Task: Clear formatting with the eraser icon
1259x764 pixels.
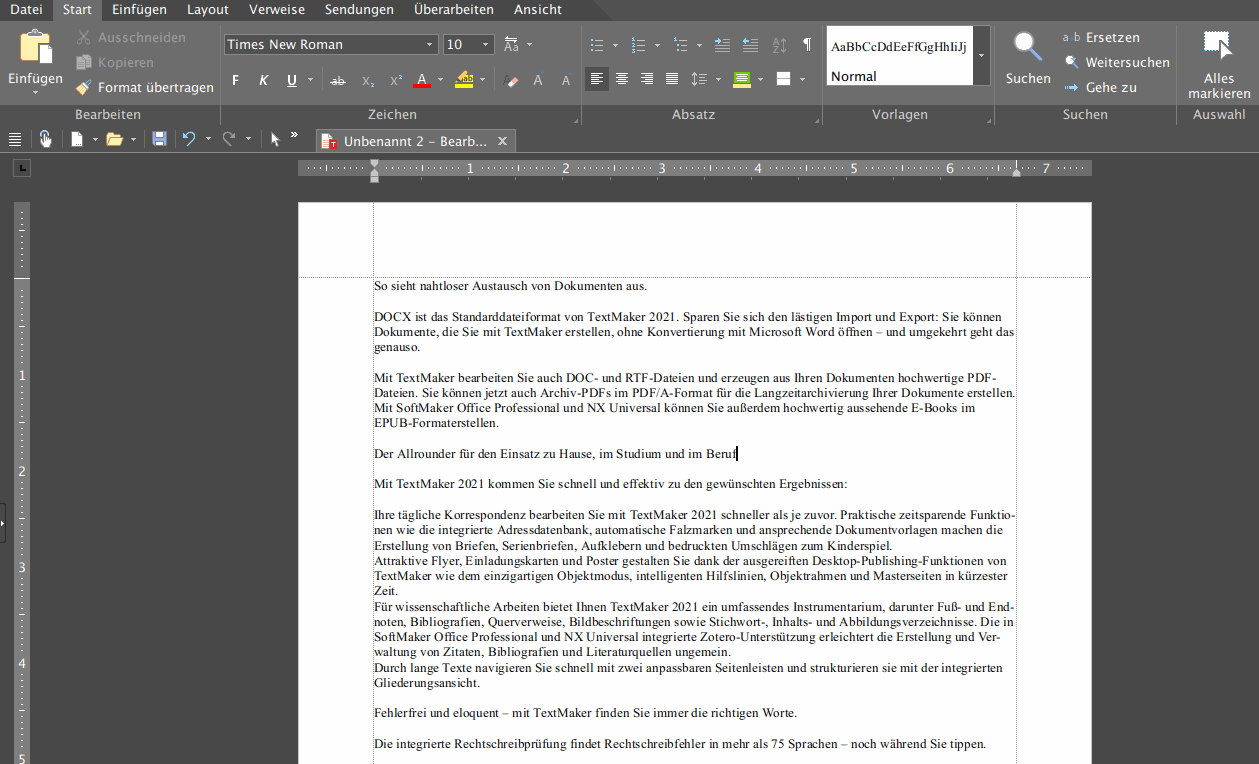Action: [512, 80]
